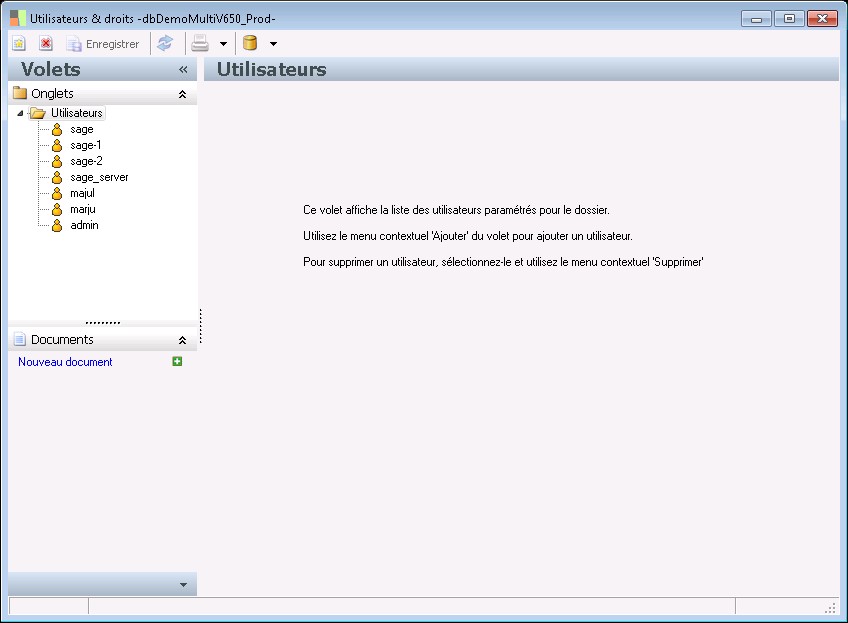Click the refresh arrows toolbar icon
Image resolution: width=848 pixels, height=623 pixels.
click(x=165, y=43)
